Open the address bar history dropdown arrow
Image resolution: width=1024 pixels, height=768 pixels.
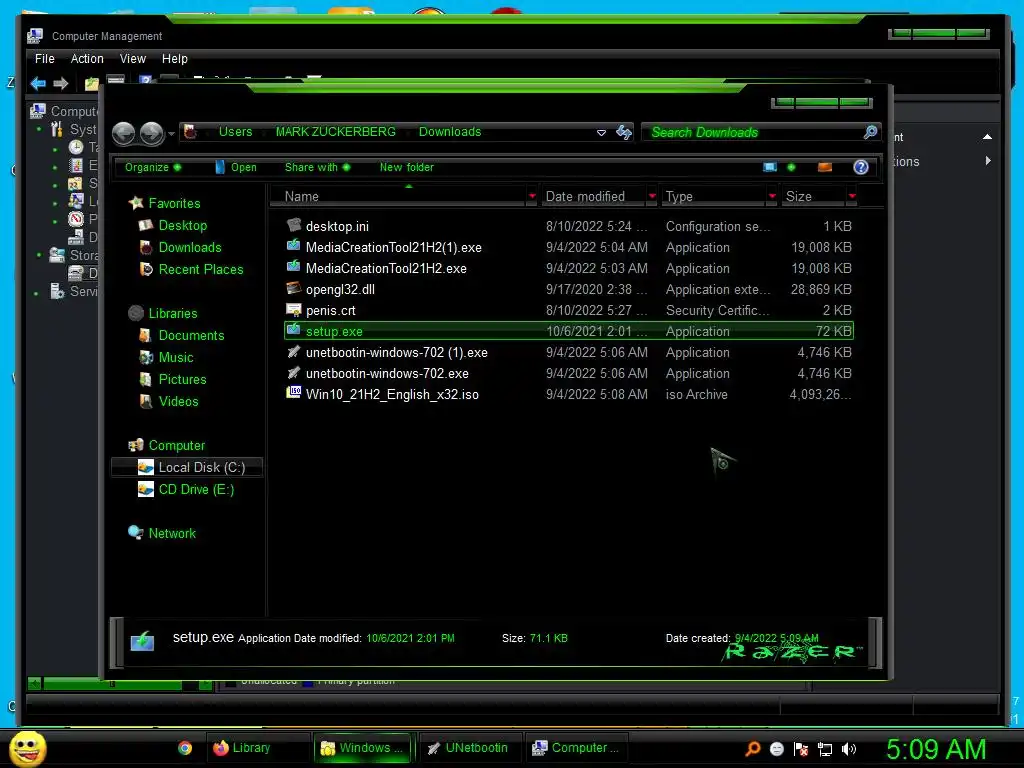pyautogui.click(x=601, y=133)
